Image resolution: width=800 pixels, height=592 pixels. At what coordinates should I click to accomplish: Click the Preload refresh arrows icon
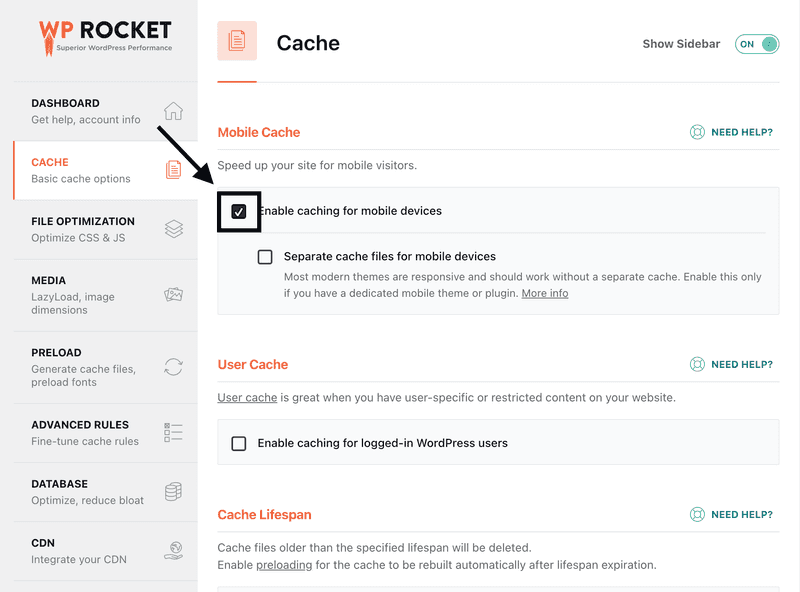point(173,367)
